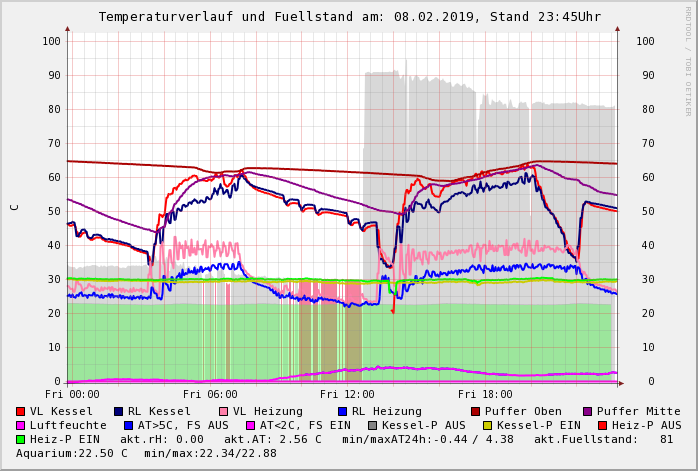Click the dark blue RL Kessel legend swatch
Viewport: 698px width, 471px height.
pyautogui.click(x=119, y=411)
